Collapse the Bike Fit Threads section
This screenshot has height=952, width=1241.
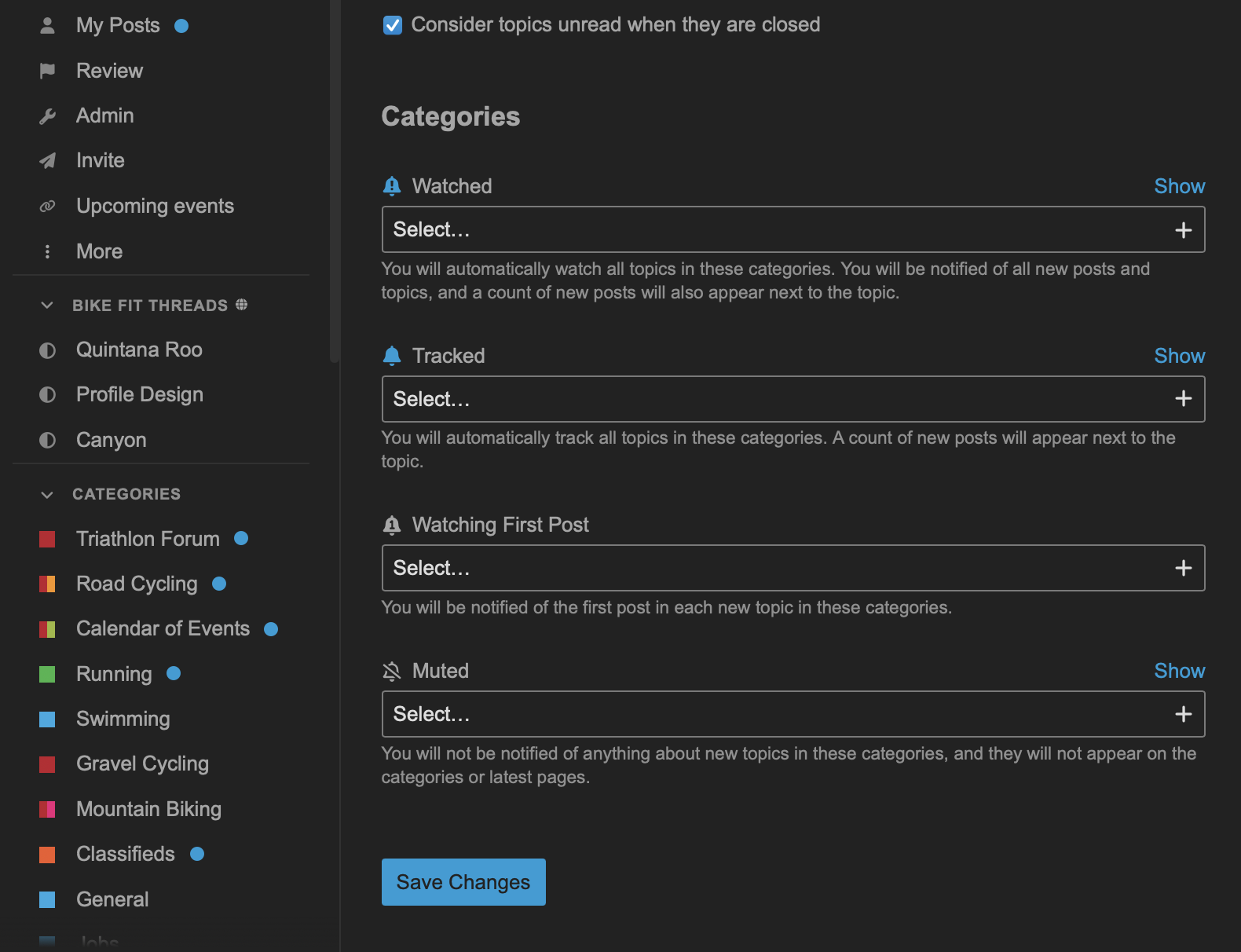[x=47, y=305]
